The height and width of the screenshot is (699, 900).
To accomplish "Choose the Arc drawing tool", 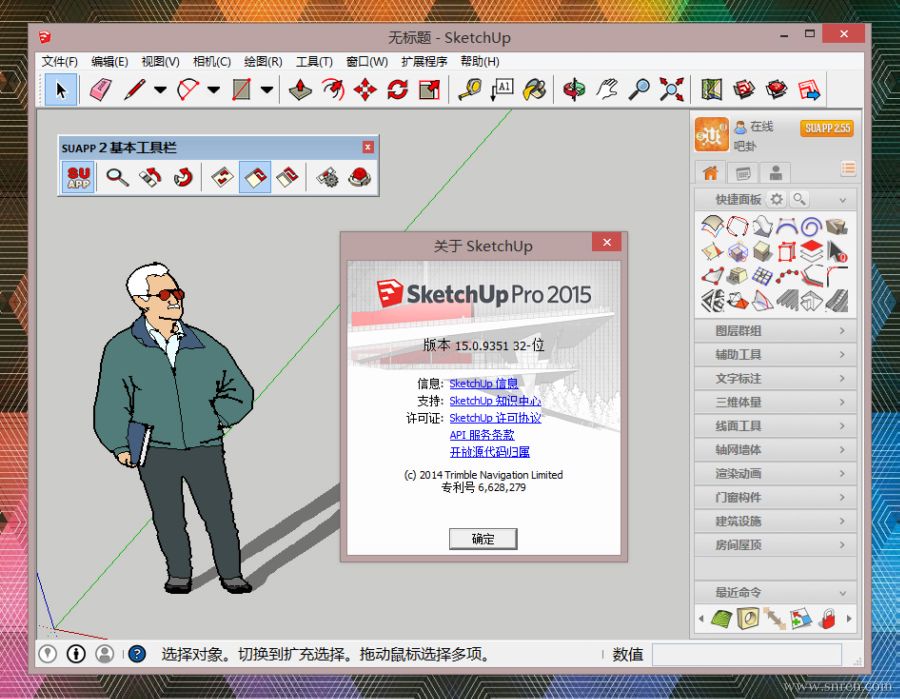I will tap(188, 90).
